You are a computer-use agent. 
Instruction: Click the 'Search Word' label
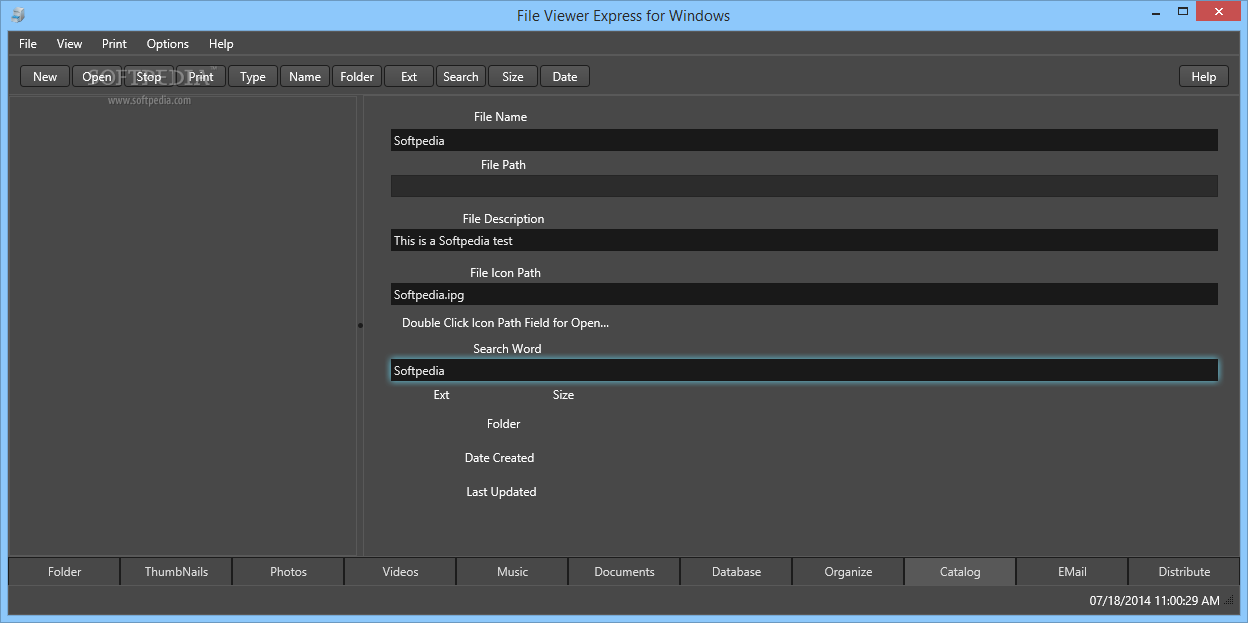507,349
